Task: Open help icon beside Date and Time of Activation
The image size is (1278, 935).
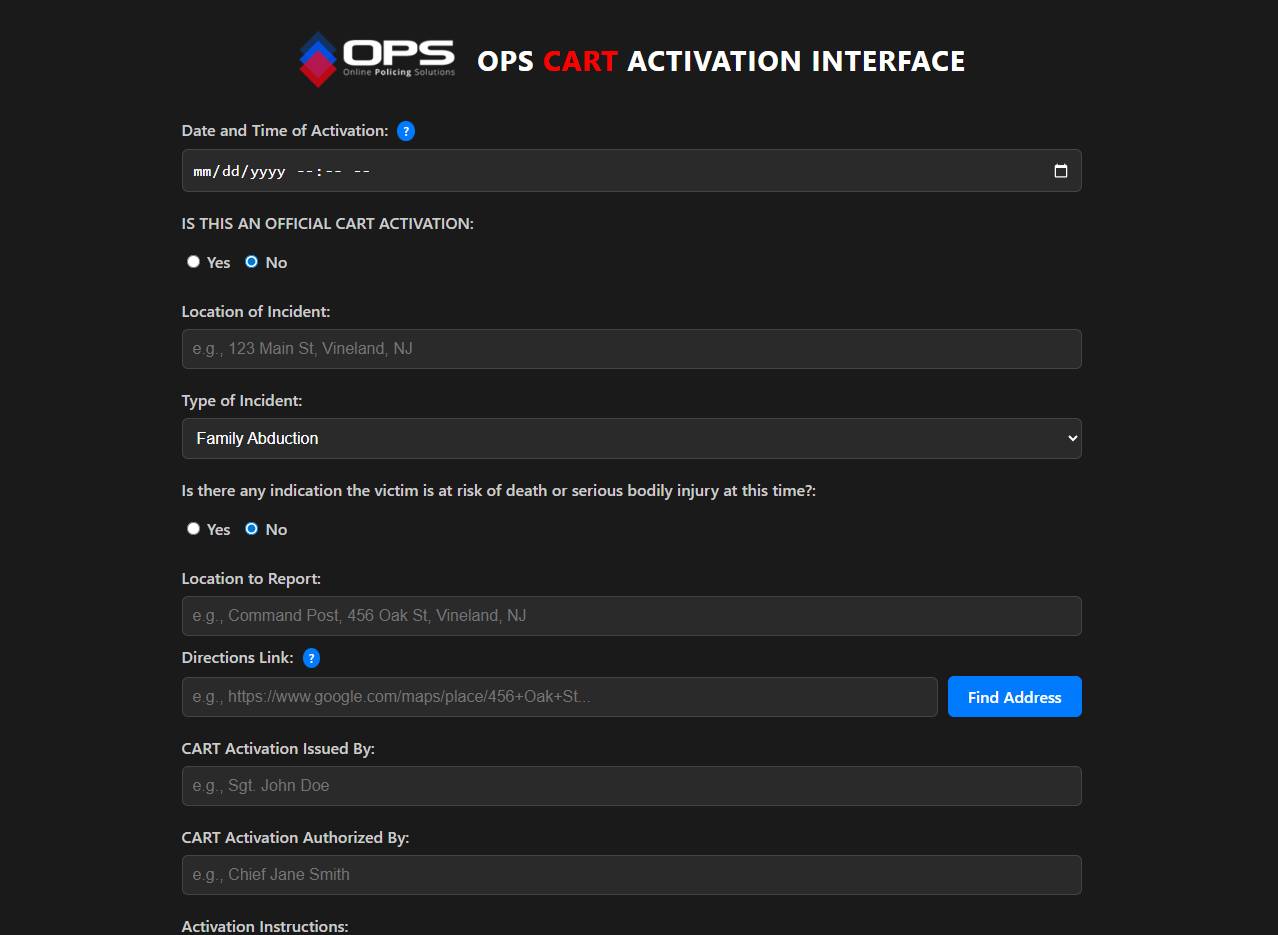Action: point(405,131)
